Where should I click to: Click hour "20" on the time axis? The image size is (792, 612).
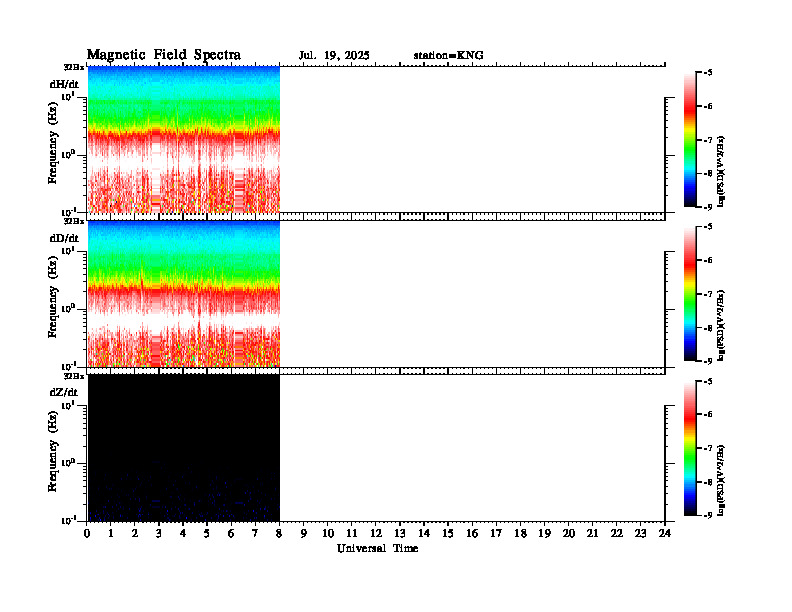coord(569,534)
